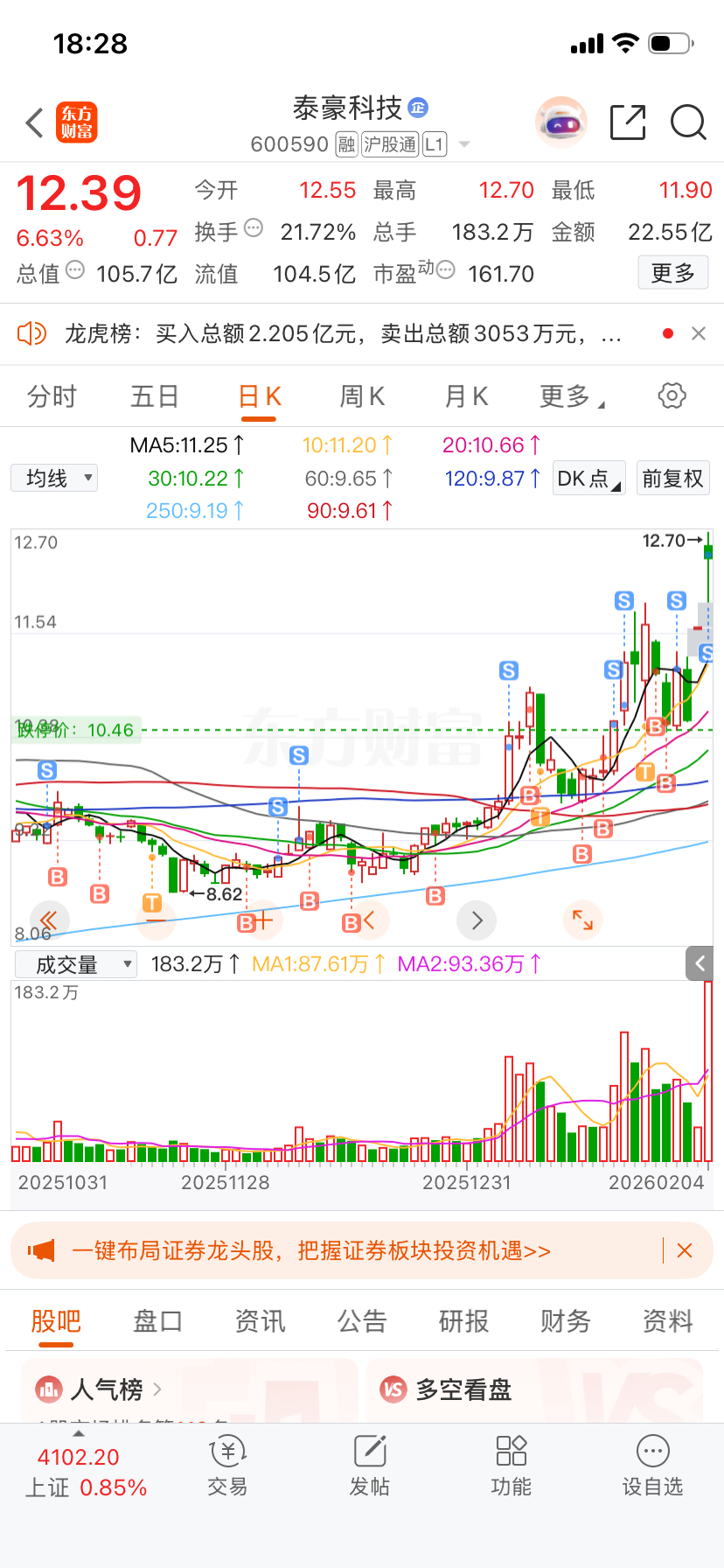Image resolution: width=724 pixels, height=1568 pixels.
Task: Open the 龙虎榜 buy/sell notice text
Action: click(344, 334)
